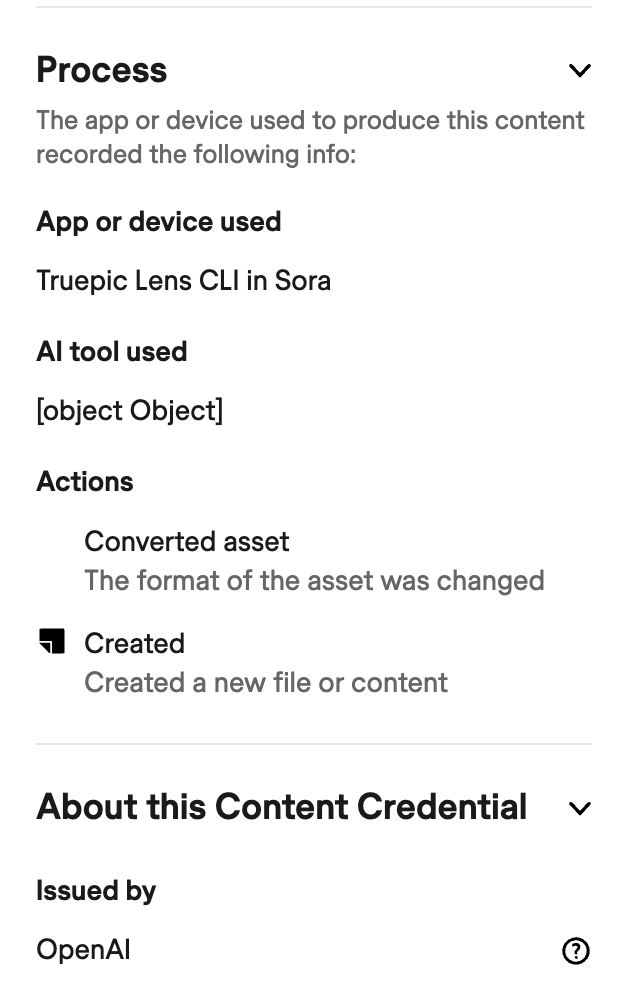
Task: Click the Process section heading
Action: click(x=102, y=70)
